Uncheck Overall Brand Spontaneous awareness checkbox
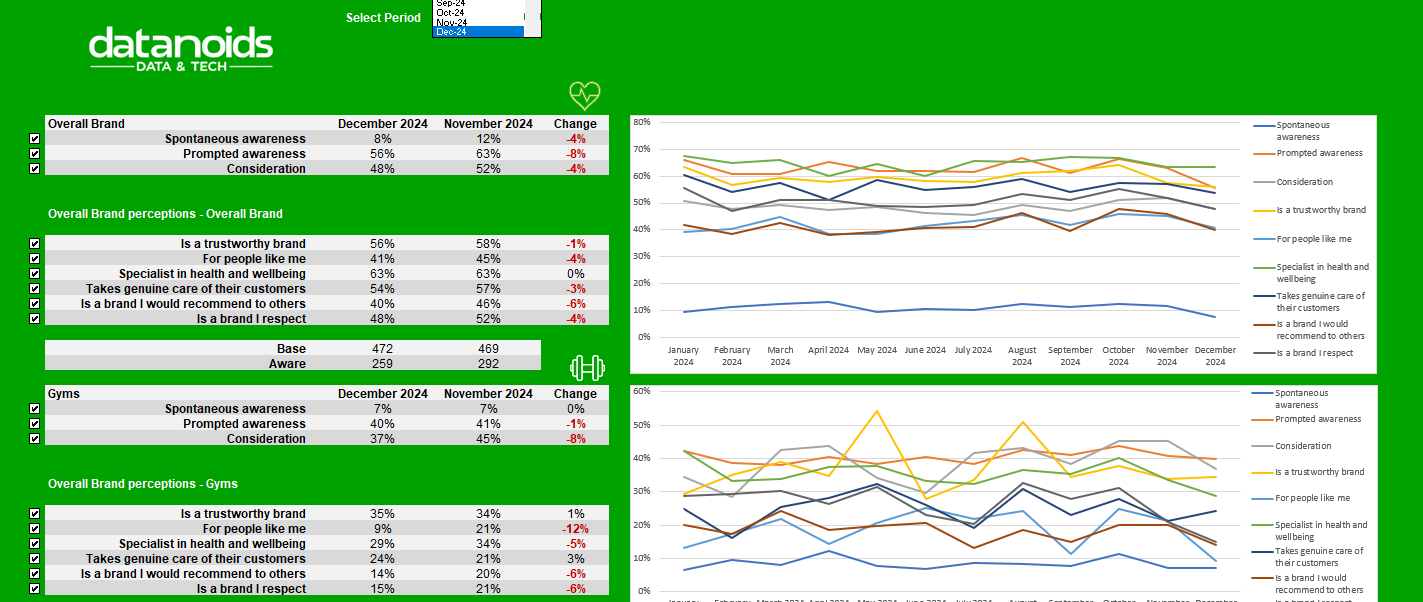 point(35,139)
